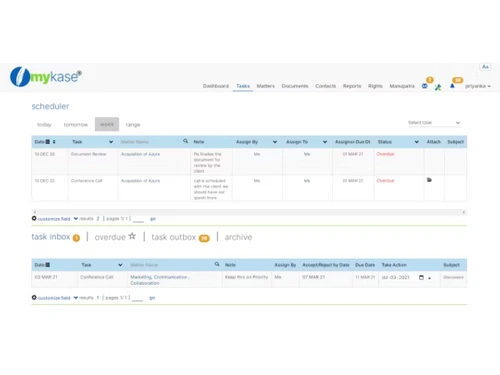Image resolution: width=500 pixels, height=375 pixels.
Task: Open the Reports menu
Action: point(352,86)
